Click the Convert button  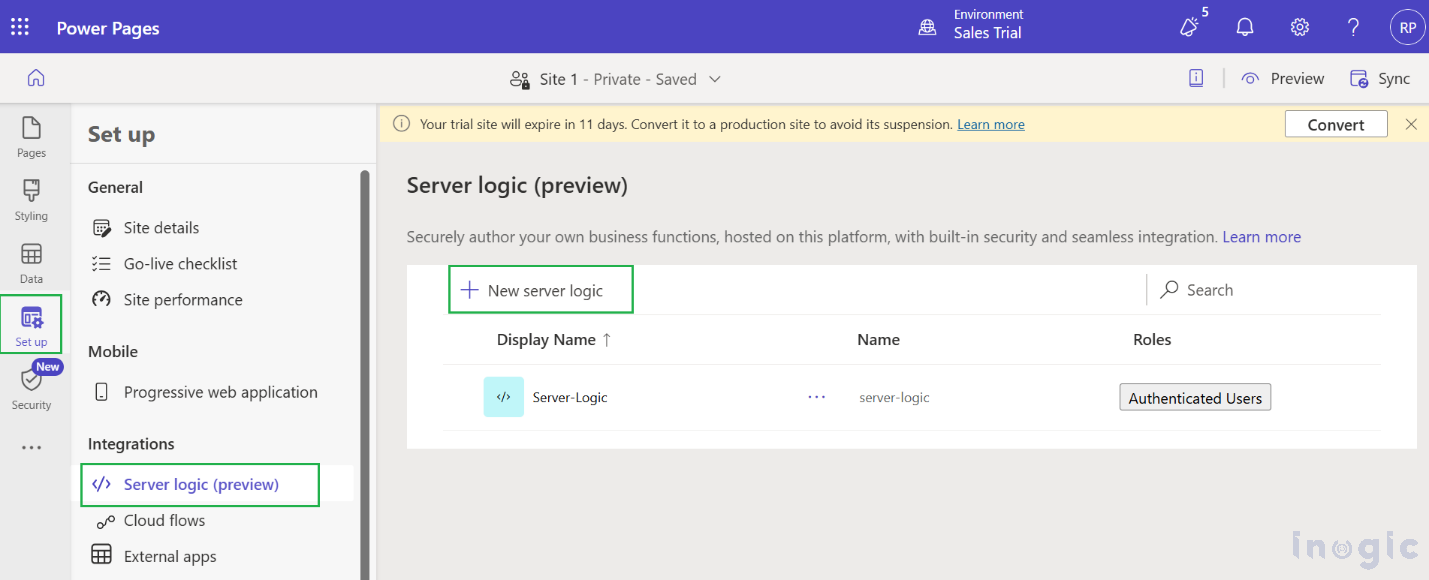pos(1336,124)
